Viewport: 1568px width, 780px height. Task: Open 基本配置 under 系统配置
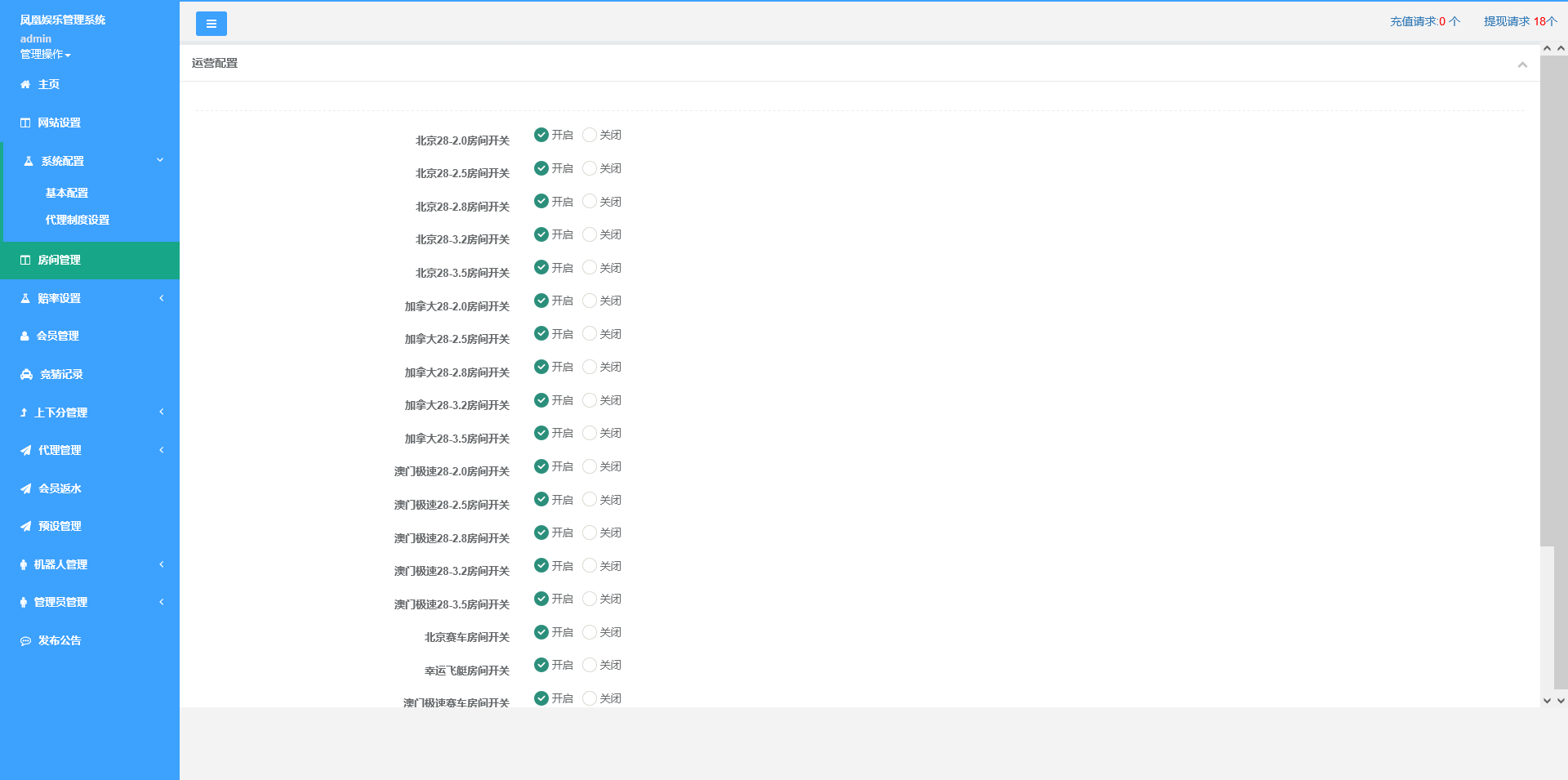point(67,193)
